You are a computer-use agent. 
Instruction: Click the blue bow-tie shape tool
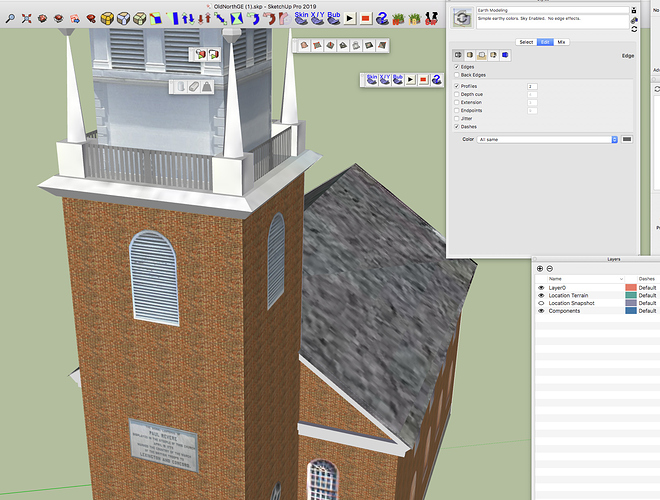[237, 18]
